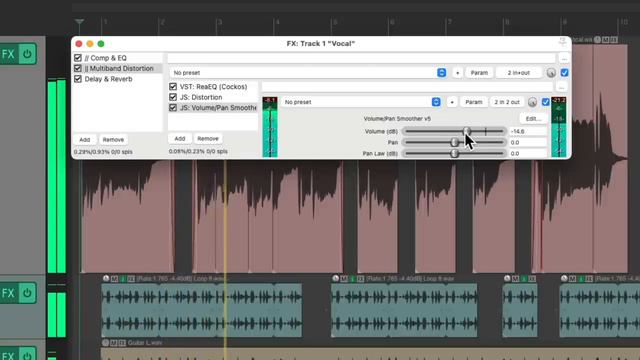Click the Pan value field showing 0.0
640x360 pixels.
(x=528, y=142)
